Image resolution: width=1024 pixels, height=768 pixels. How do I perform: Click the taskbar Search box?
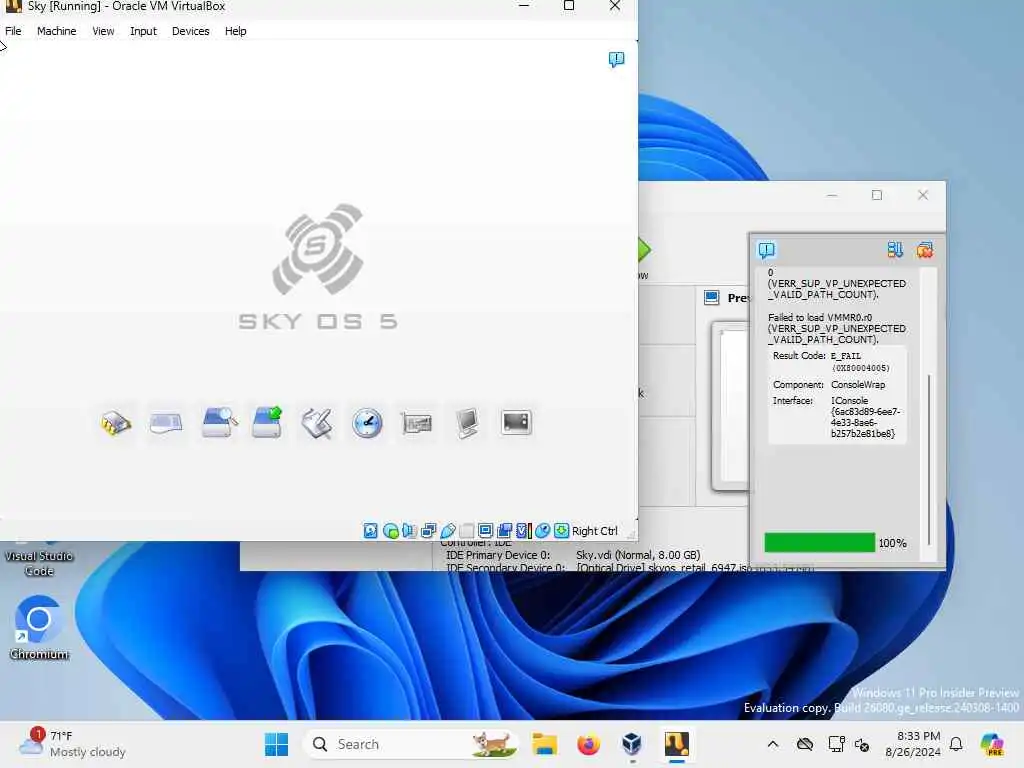tap(411, 744)
